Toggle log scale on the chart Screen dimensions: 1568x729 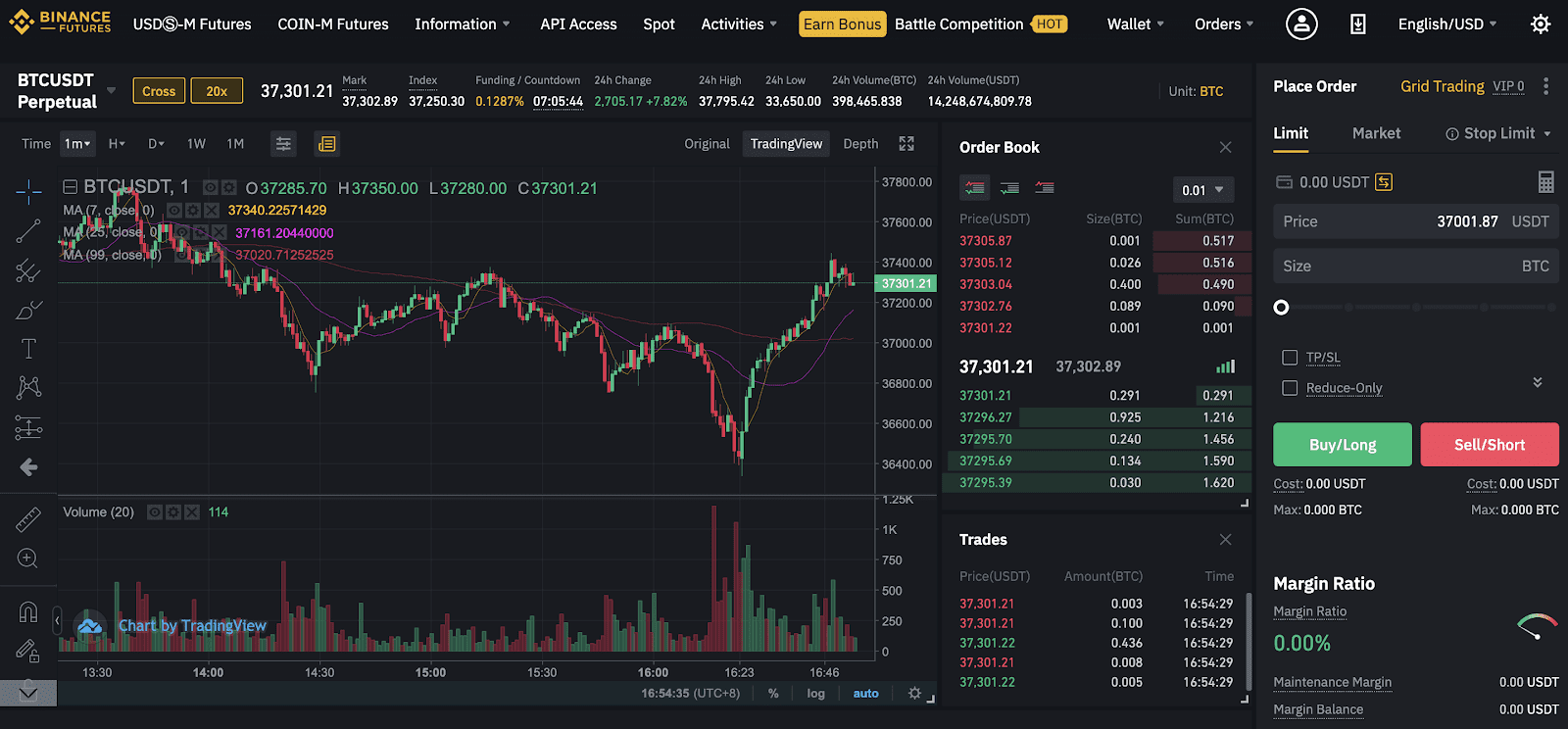[x=815, y=693]
